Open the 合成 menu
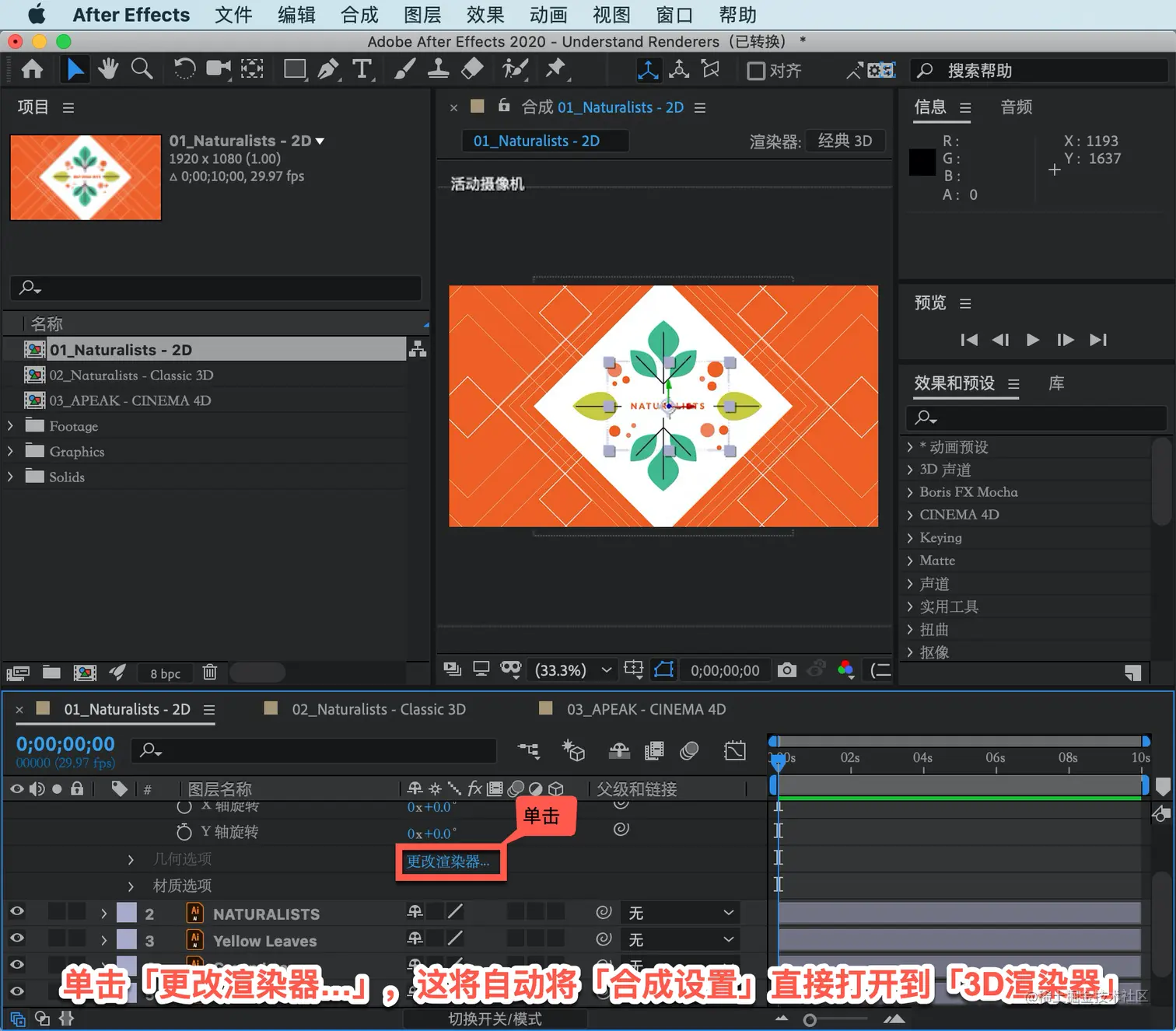The width and height of the screenshot is (1176, 1031). (x=359, y=15)
